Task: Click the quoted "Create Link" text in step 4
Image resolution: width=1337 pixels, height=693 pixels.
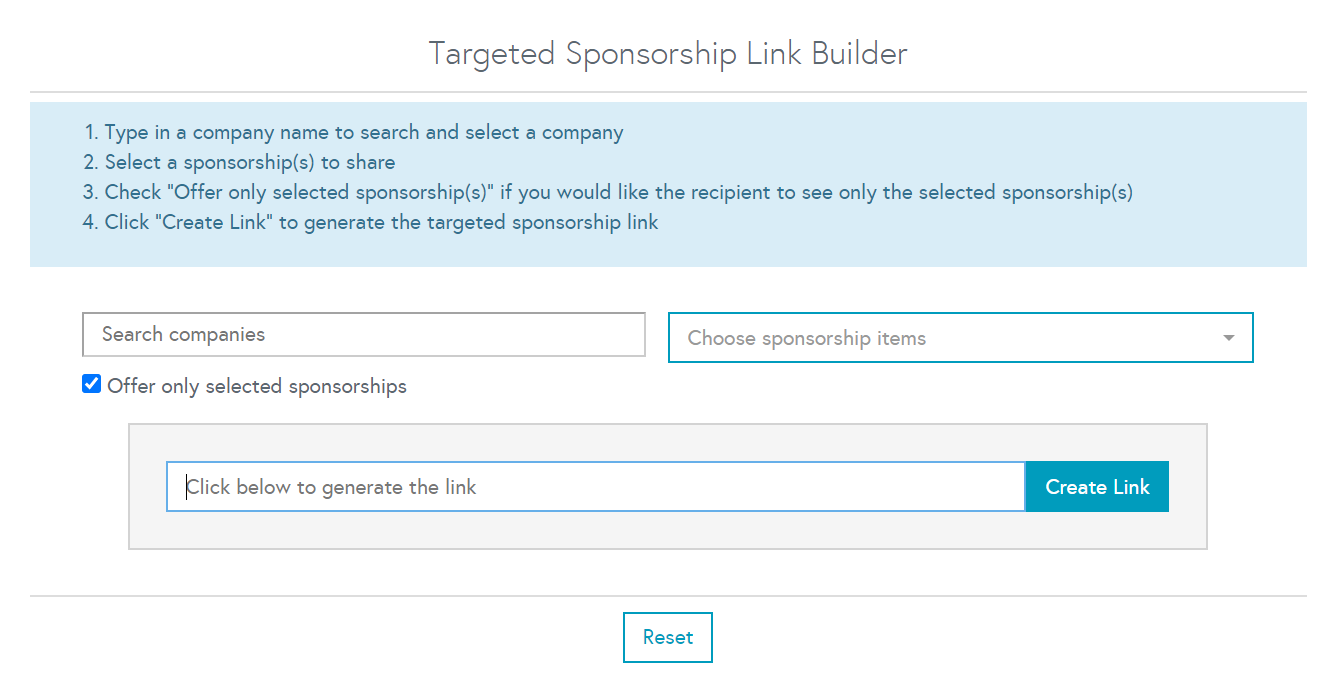Action: [x=212, y=222]
